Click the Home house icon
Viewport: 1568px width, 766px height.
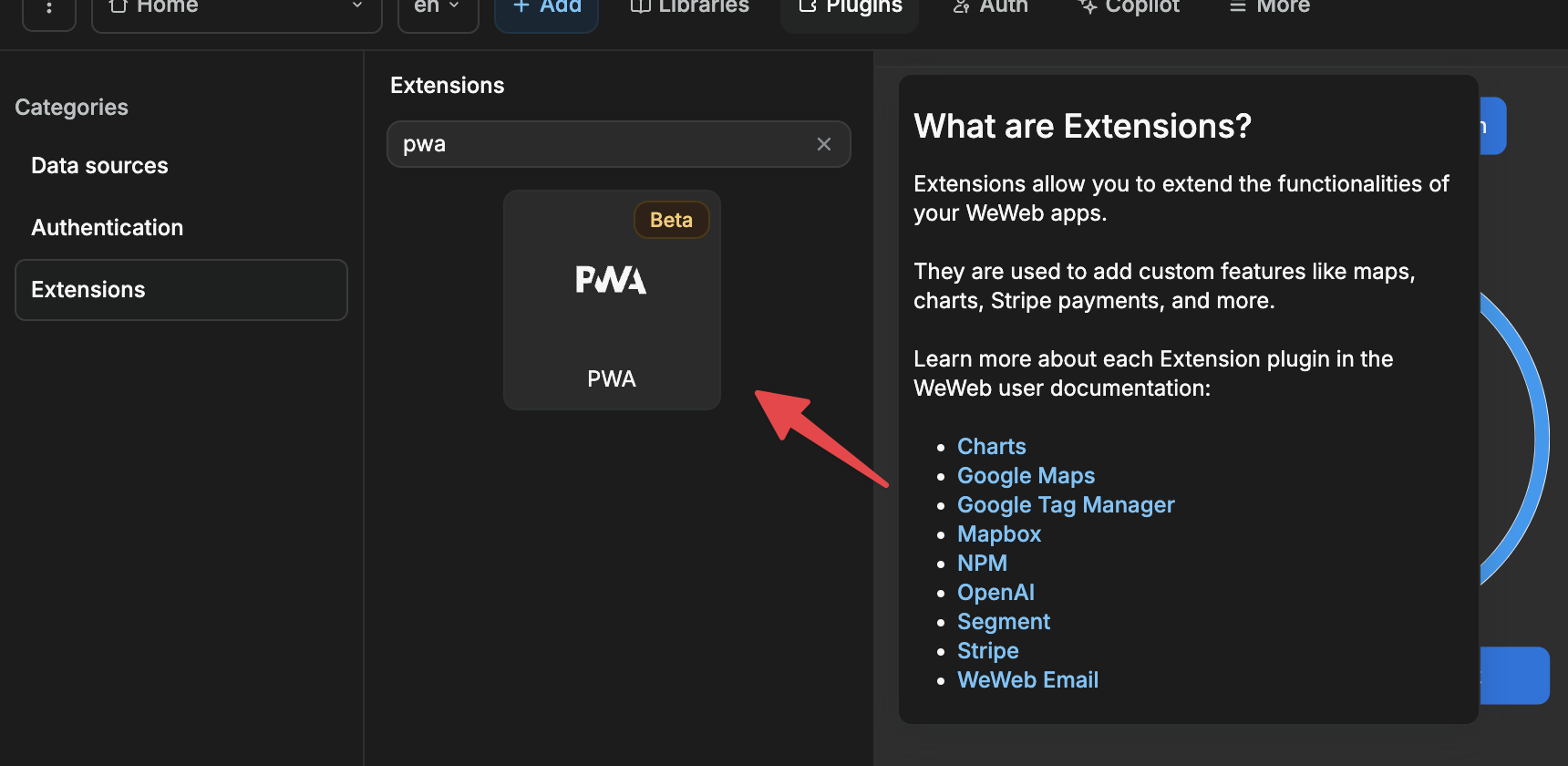118,6
